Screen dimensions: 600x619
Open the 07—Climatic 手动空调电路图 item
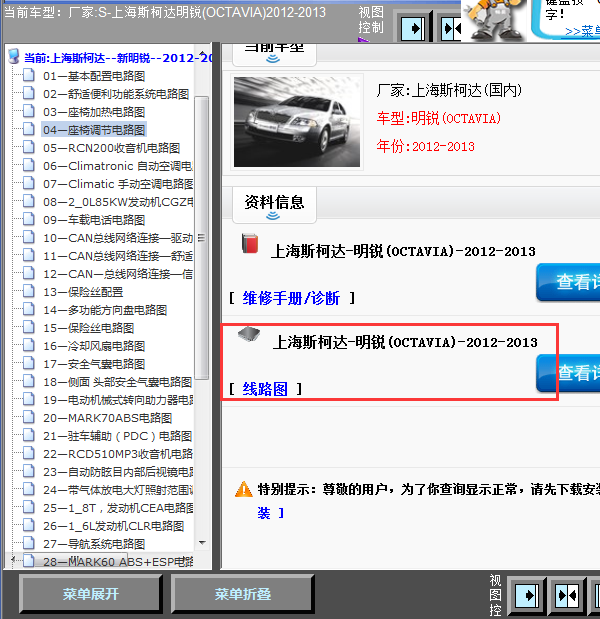(118, 184)
